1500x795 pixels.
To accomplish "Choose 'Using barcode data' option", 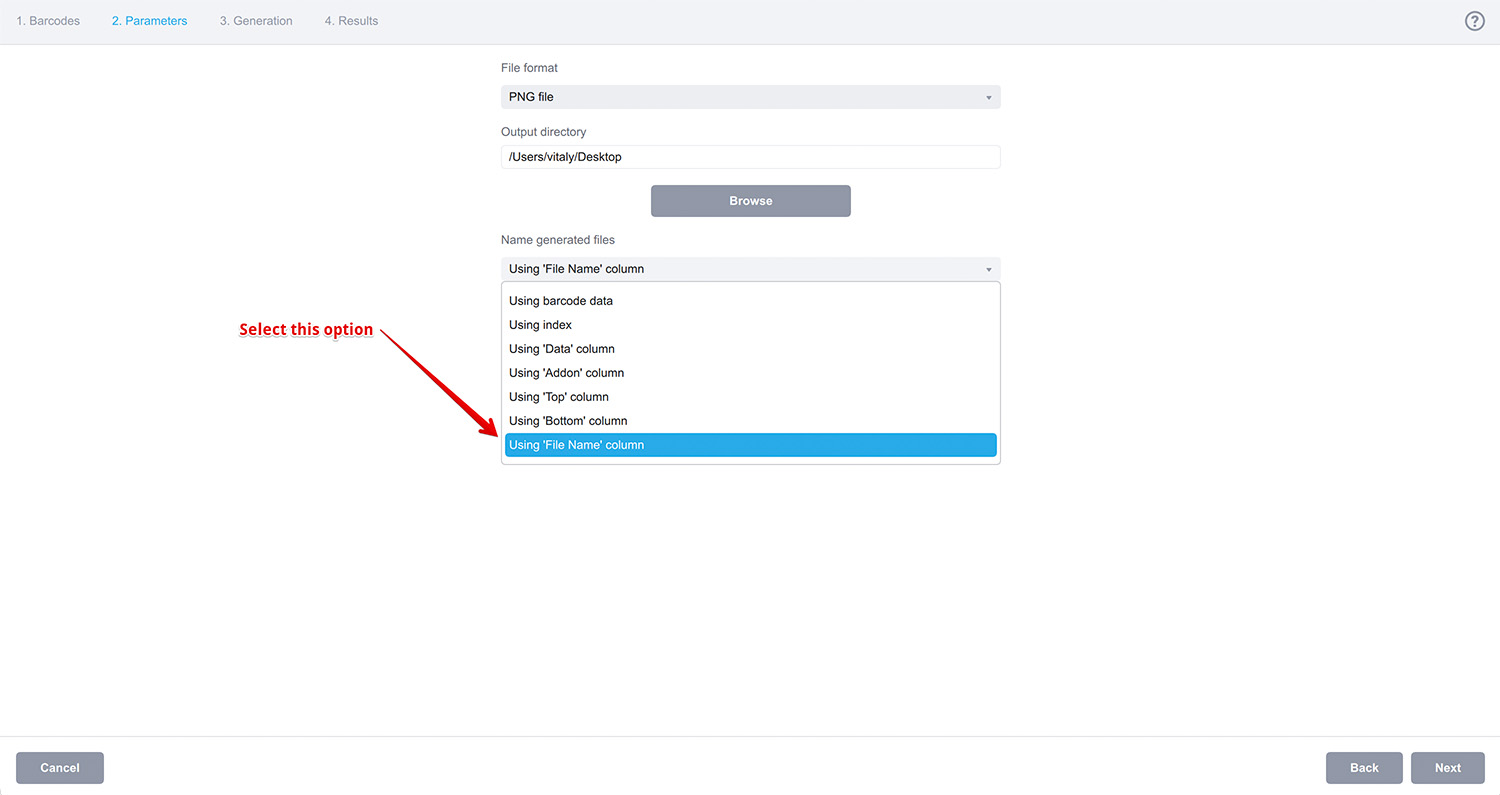I will [x=750, y=301].
